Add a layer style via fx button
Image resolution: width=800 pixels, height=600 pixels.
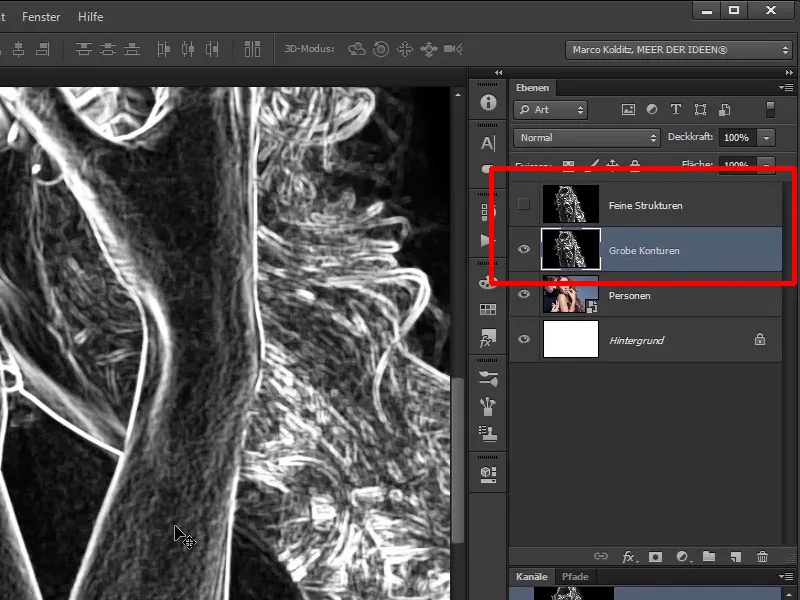pyautogui.click(x=630, y=557)
